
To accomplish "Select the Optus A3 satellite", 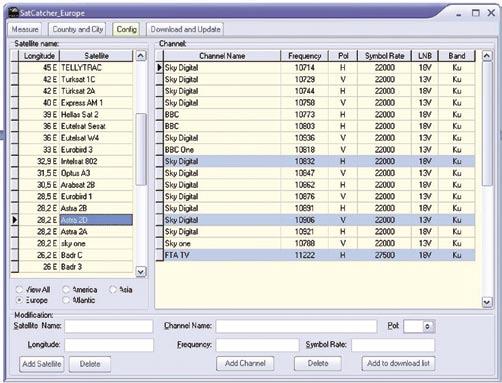I will [x=76, y=173].
